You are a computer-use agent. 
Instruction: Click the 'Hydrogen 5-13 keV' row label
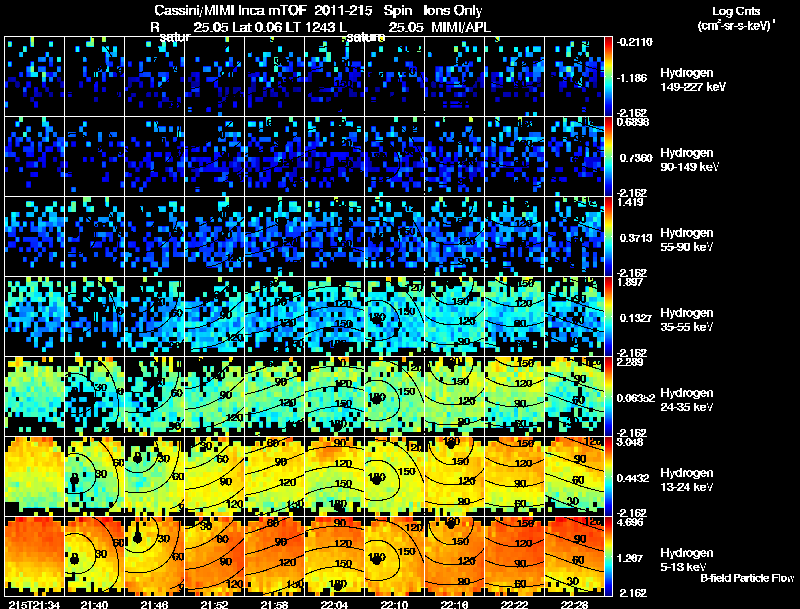[x=687, y=560]
